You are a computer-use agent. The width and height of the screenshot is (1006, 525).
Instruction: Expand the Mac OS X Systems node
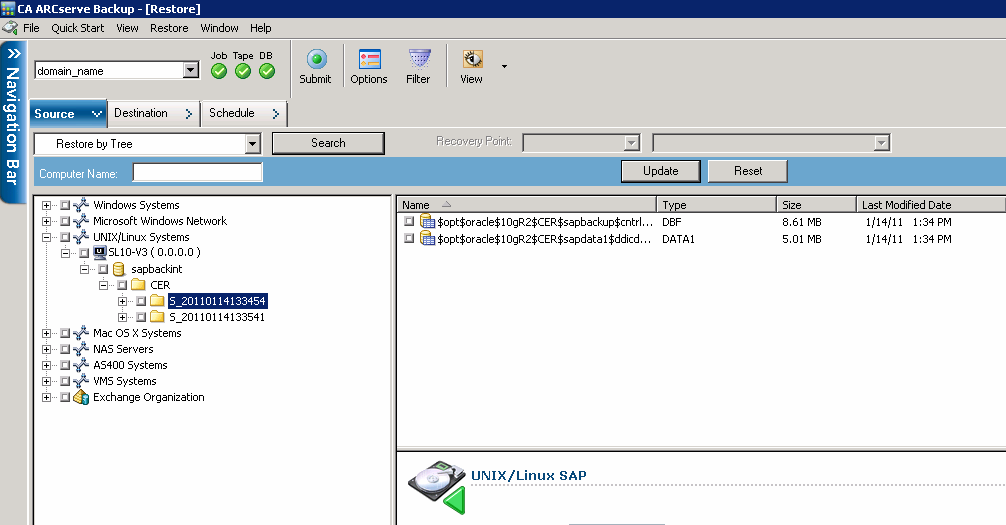tap(47, 333)
